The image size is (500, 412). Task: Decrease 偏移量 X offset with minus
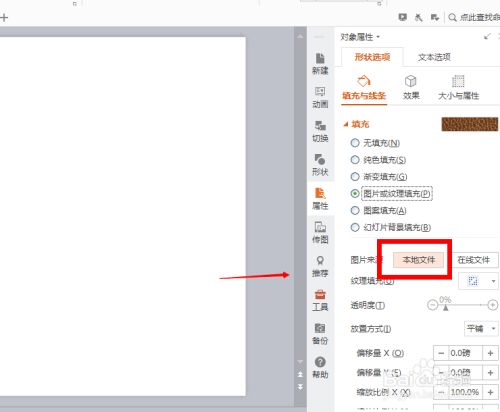coord(441,353)
